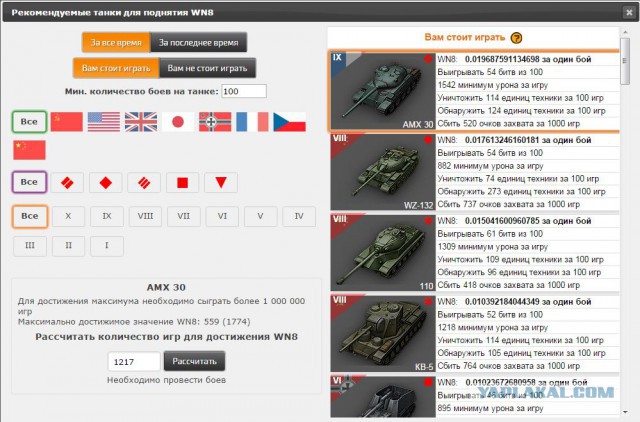Pick the Czech flag filter
Screen dimensions: 640x422
(x=289, y=122)
